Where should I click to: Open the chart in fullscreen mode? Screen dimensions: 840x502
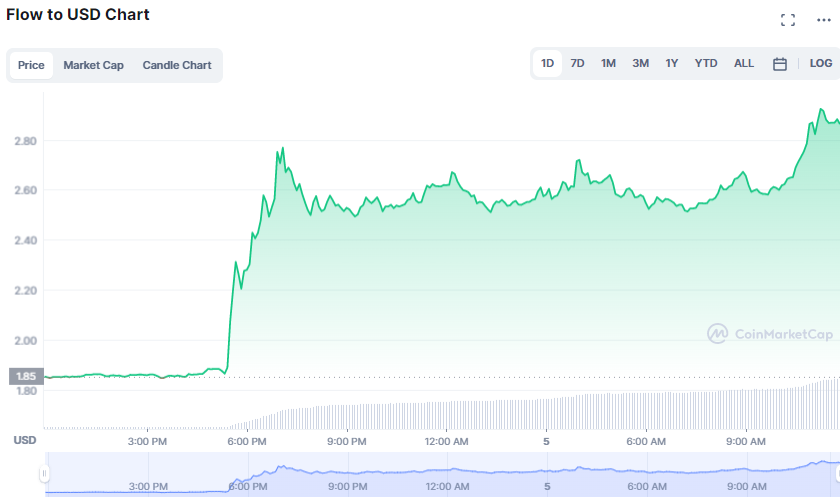(788, 20)
